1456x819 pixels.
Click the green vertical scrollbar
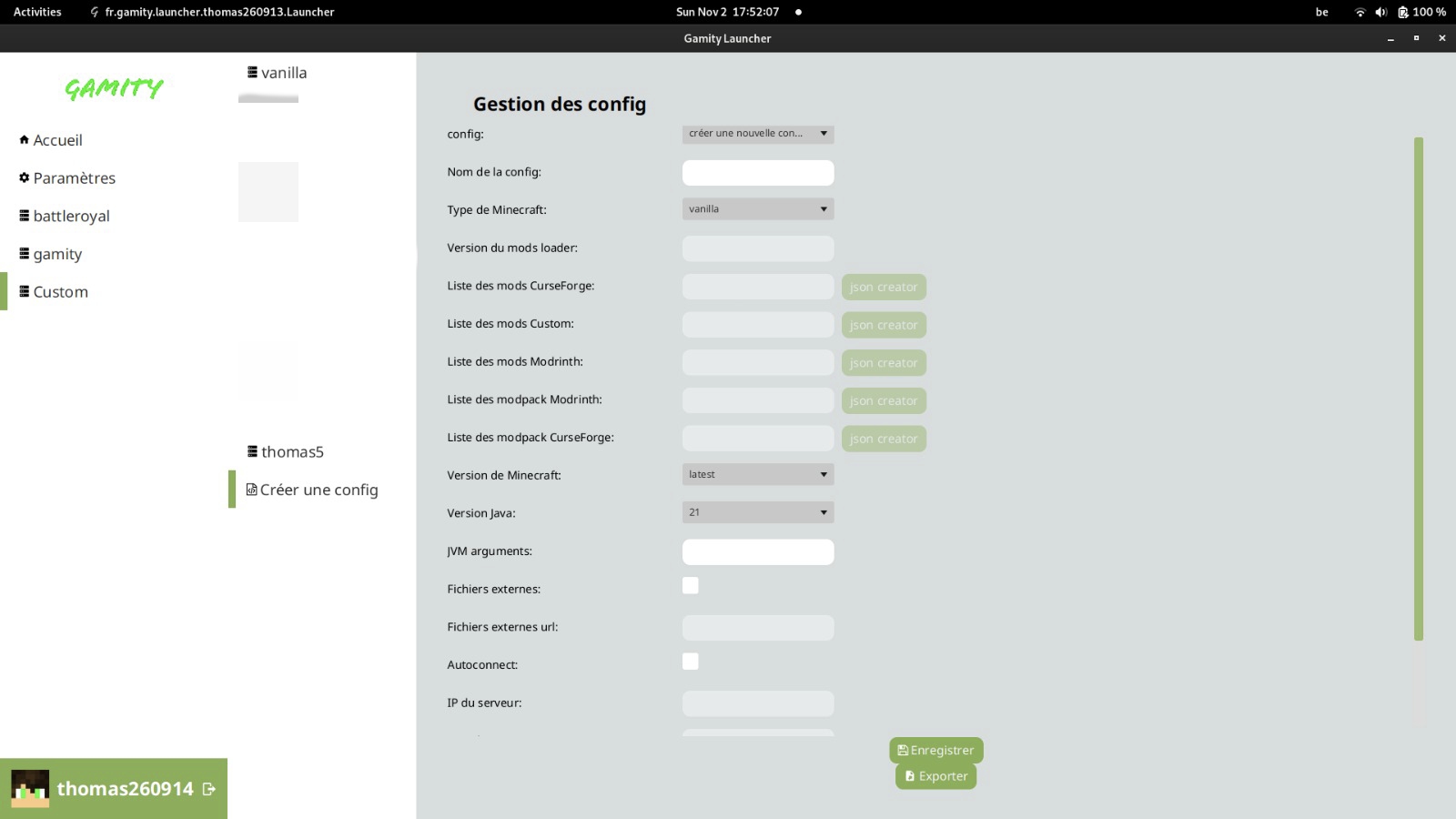(x=1418, y=389)
